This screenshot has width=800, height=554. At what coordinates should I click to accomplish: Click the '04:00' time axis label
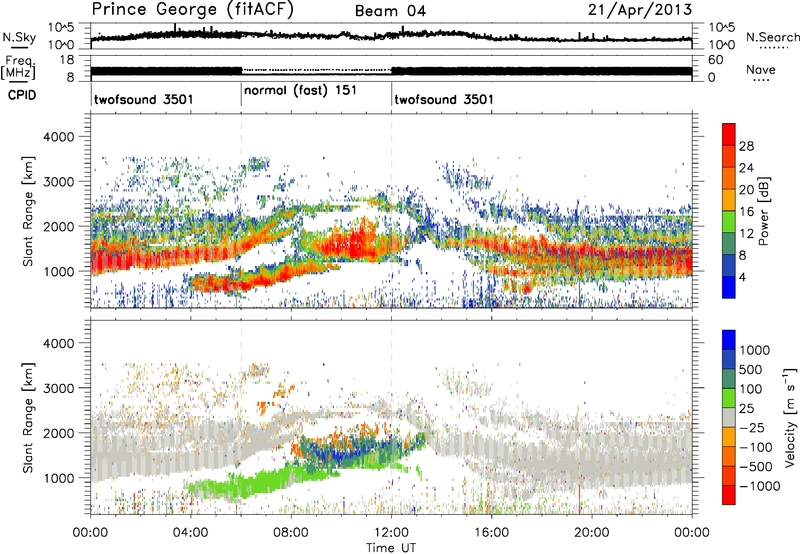coord(190,533)
